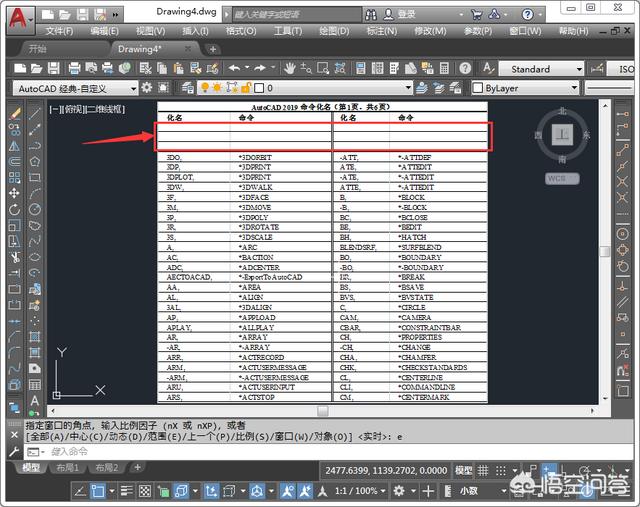Open the 视图(V) menu
The width and height of the screenshot is (640, 507).
(x=151, y=31)
